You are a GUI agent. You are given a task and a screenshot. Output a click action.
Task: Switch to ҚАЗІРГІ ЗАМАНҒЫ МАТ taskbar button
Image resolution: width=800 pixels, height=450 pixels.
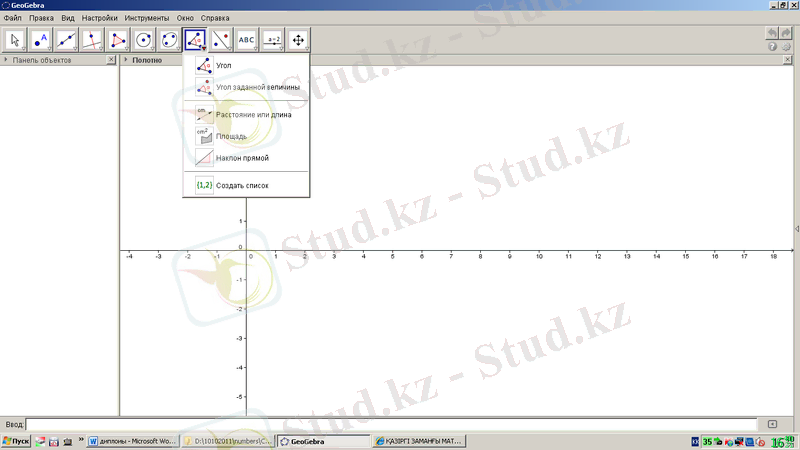click(419, 441)
